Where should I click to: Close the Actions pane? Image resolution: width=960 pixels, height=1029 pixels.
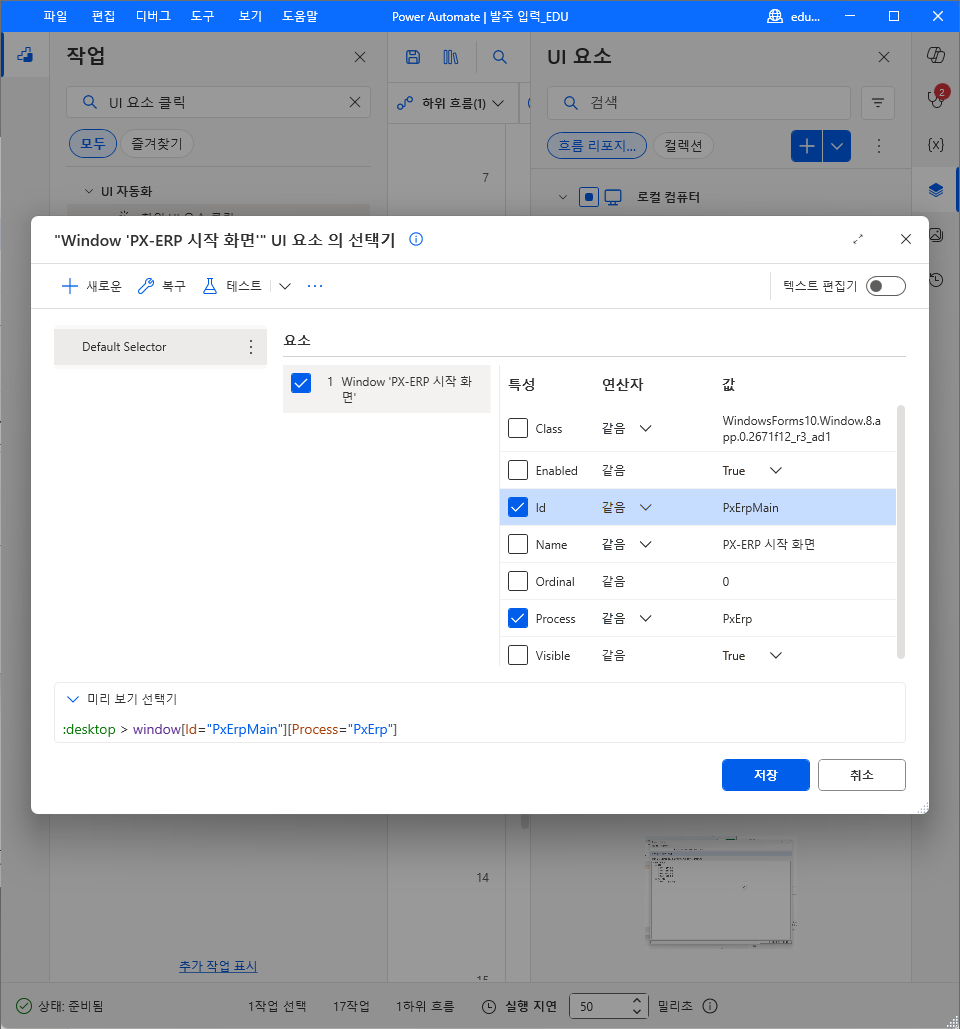coord(360,57)
